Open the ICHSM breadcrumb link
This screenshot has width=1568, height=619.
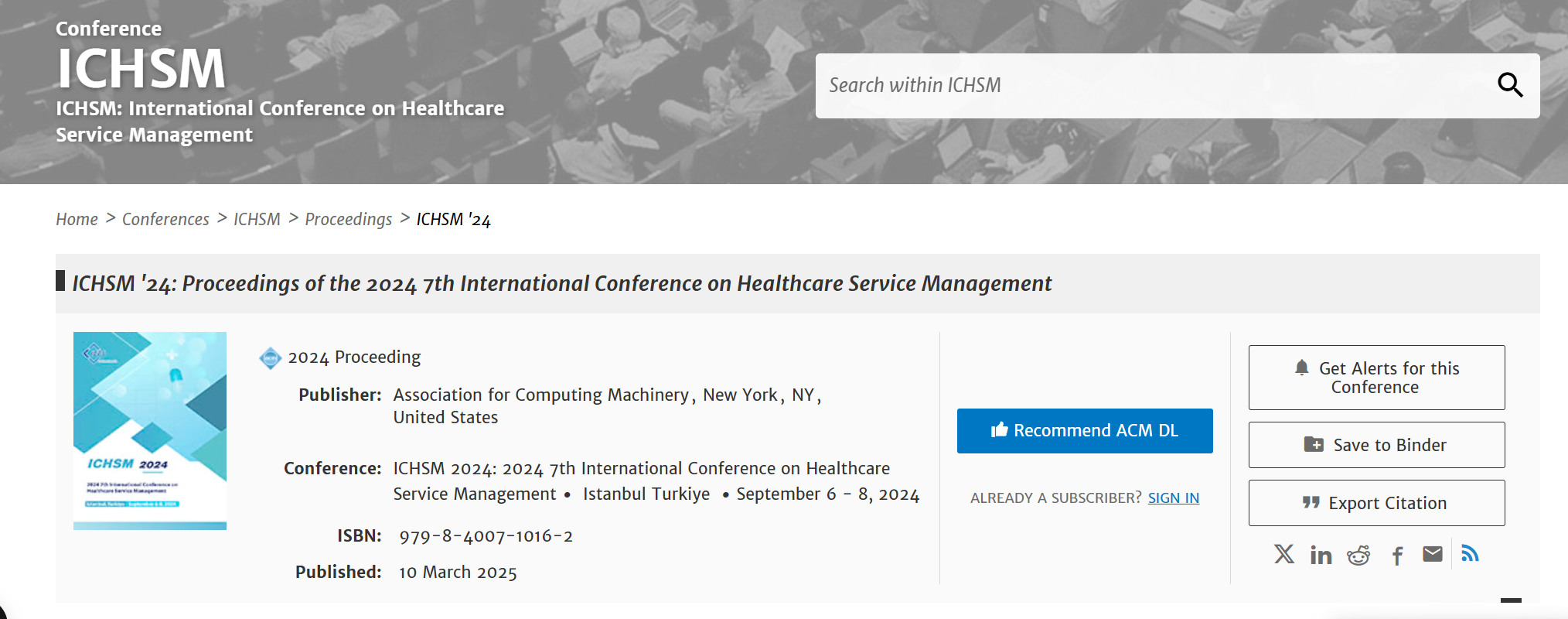(257, 220)
